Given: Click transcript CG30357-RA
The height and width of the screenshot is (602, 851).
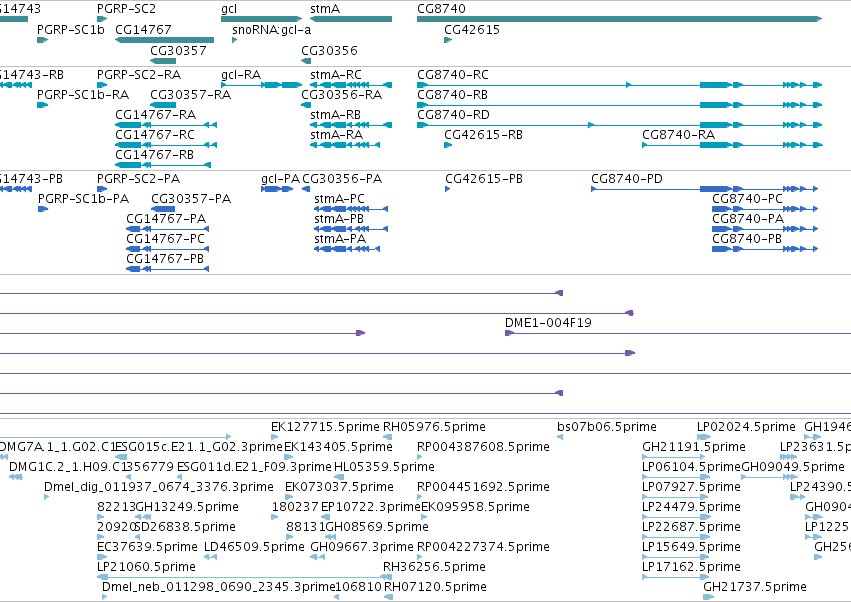Looking at the screenshot, I should point(163,105).
